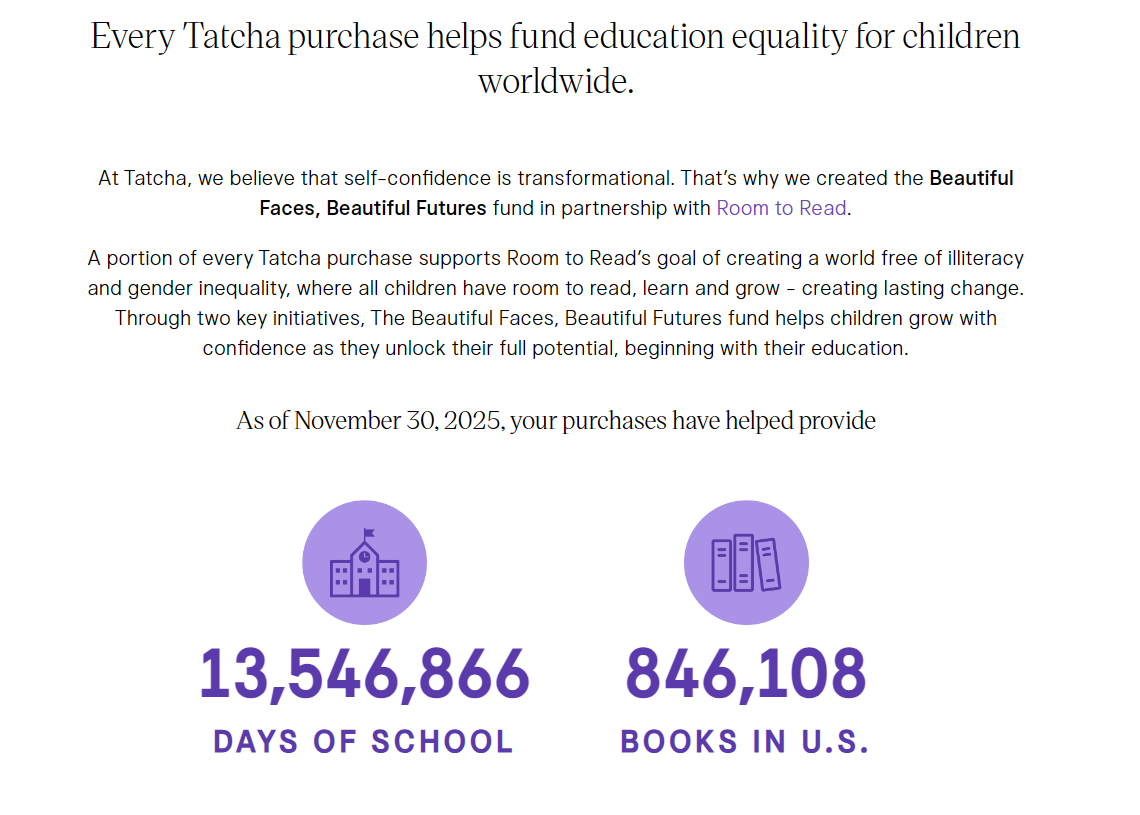The height and width of the screenshot is (815, 1140).
Task: Click the 846,108 books number
Action: coord(746,674)
